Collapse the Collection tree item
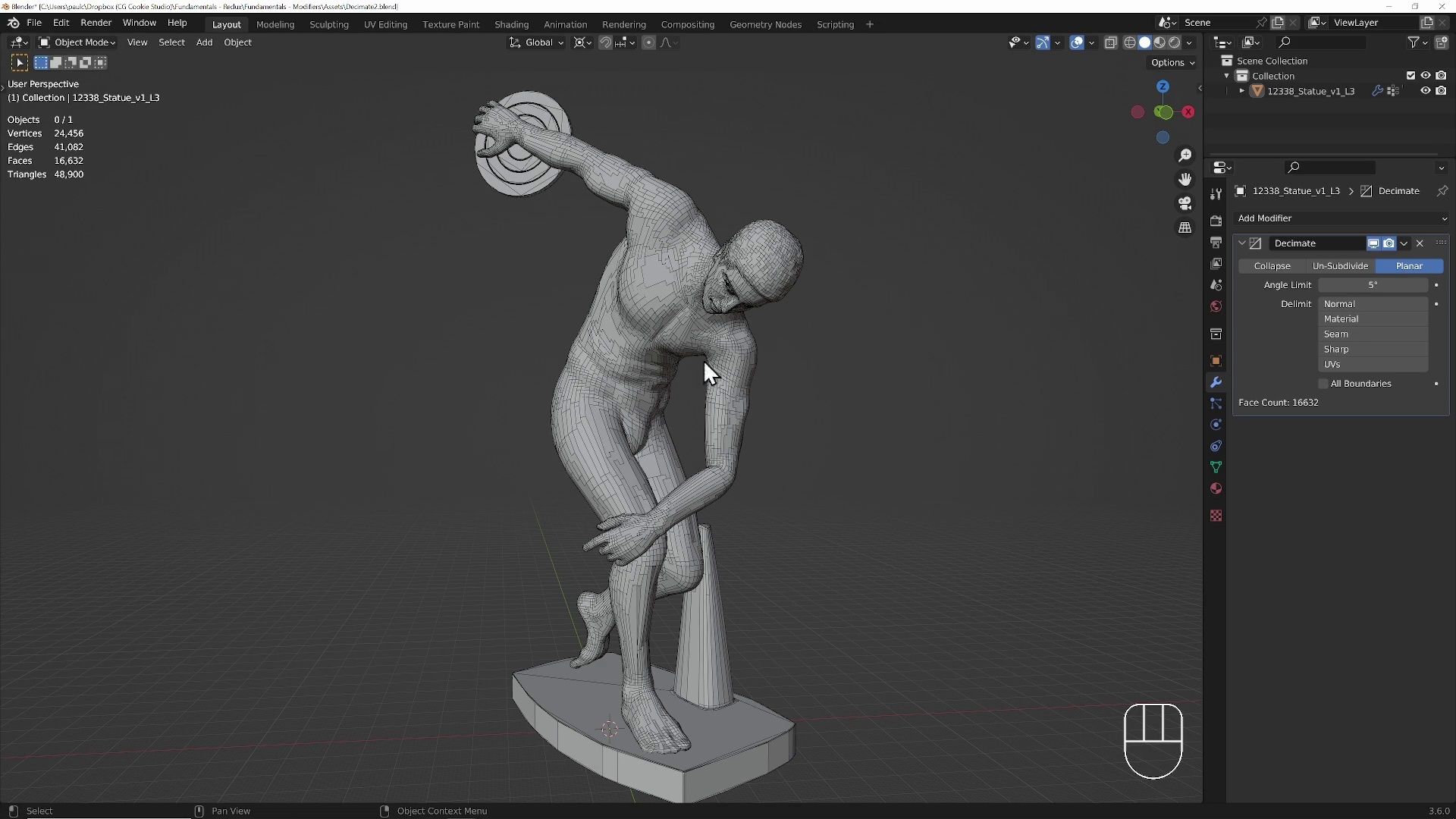The height and width of the screenshot is (819, 1456). point(1227,76)
